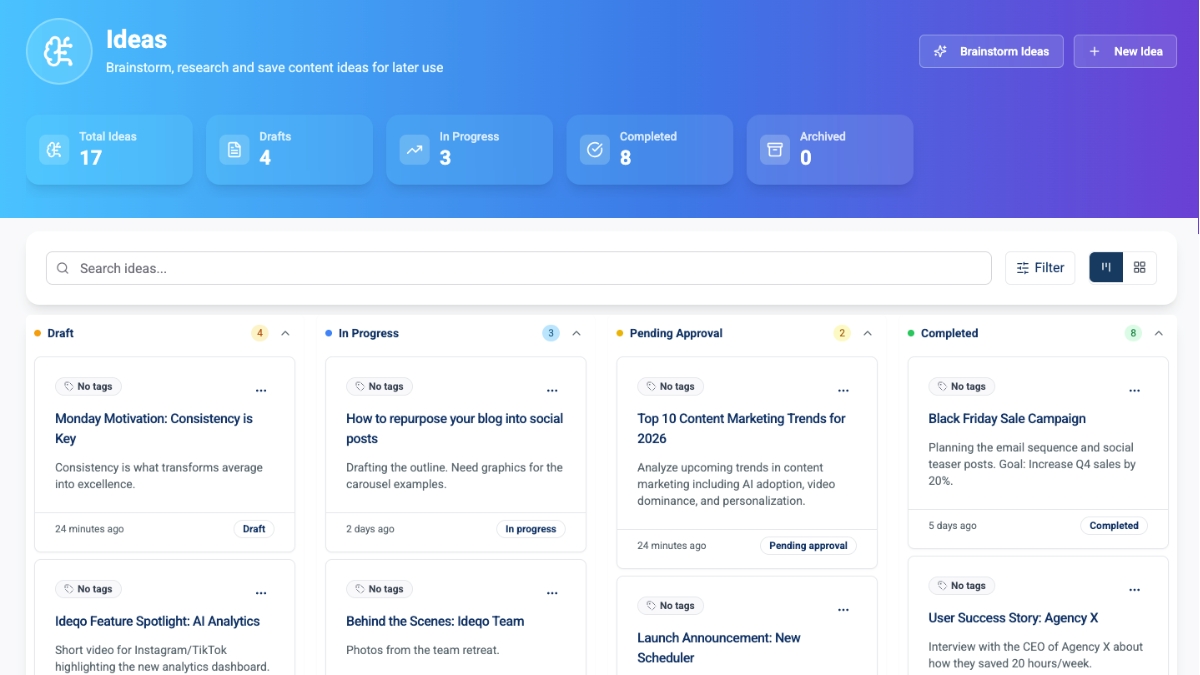Click the Total Ideas stat icon
1200x675 pixels.
(x=54, y=150)
